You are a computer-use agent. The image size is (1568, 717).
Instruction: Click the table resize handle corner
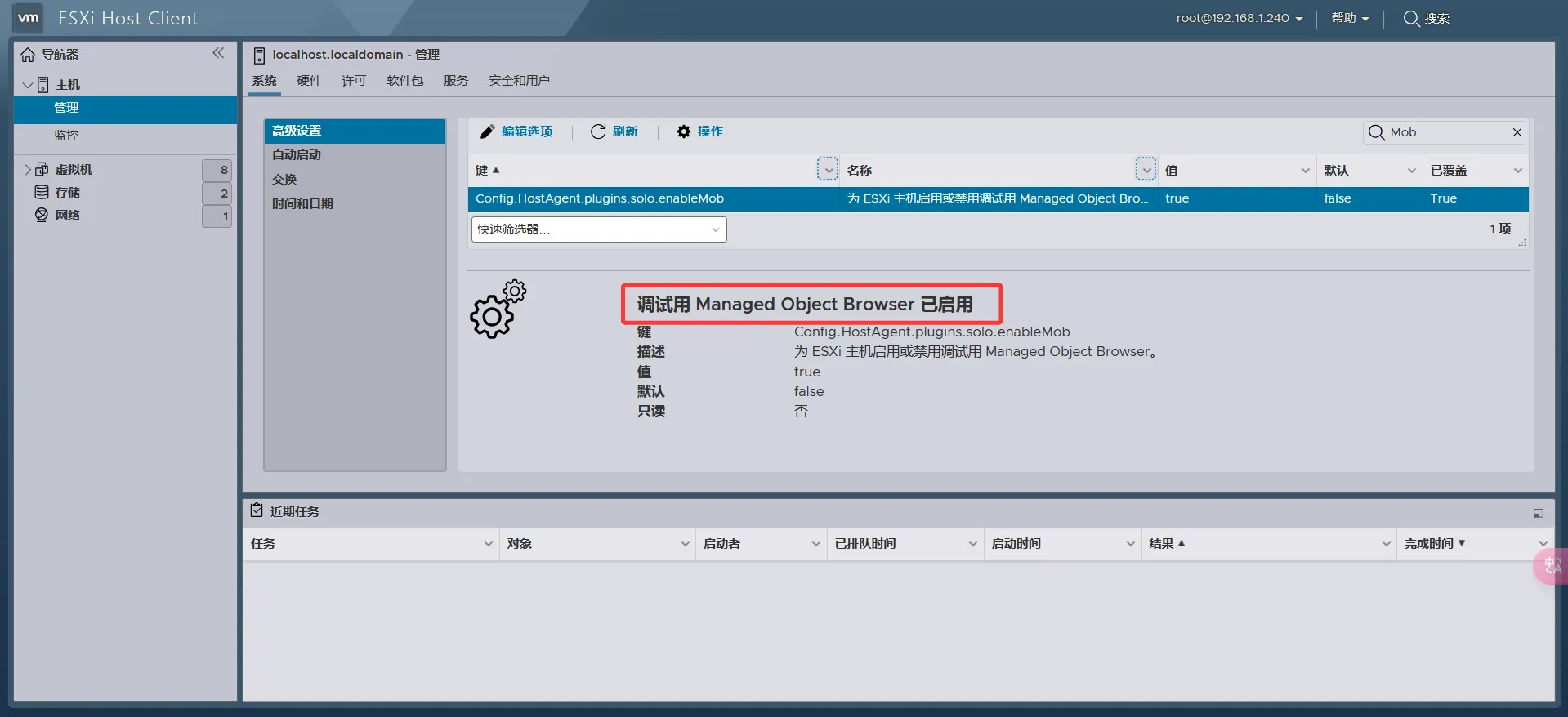pos(1522,243)
